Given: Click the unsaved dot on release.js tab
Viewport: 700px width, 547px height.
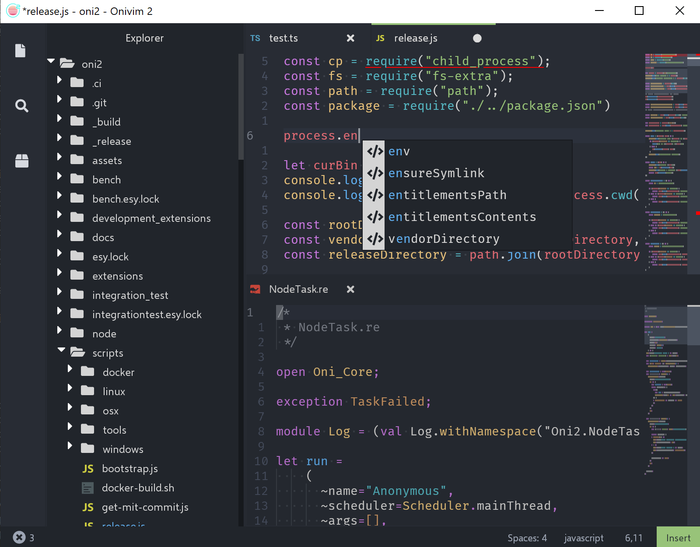Looking at the screenshot, I should 477,38.
